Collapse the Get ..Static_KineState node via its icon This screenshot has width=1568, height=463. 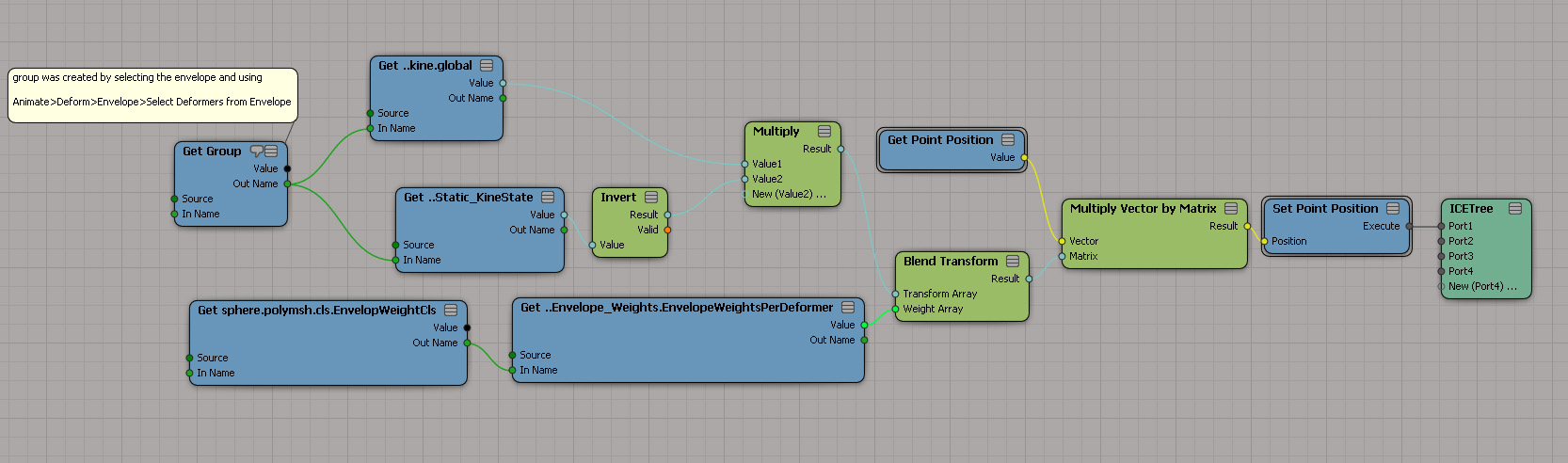(x=548, y=197)
